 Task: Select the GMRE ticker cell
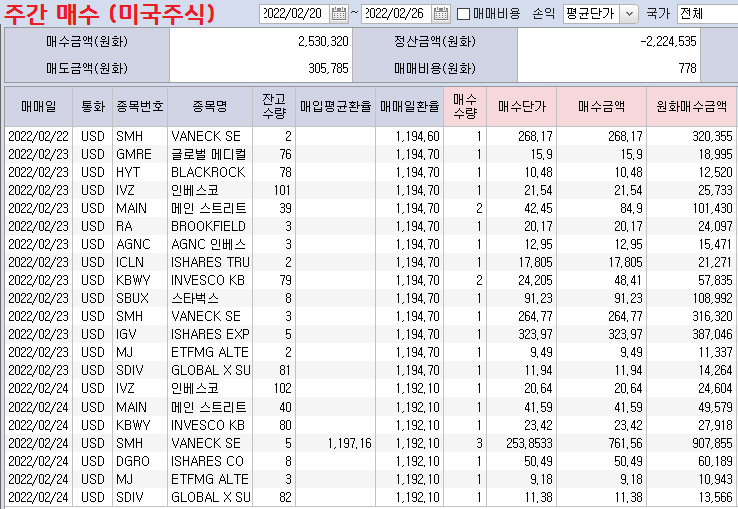tap(140, 154)
